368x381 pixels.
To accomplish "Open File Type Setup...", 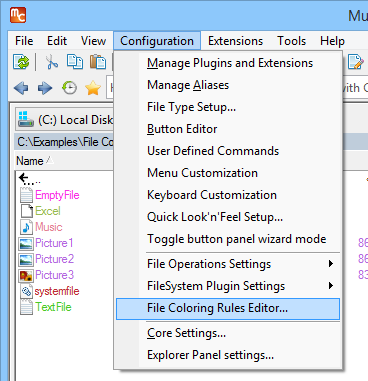I will point(228,107).
